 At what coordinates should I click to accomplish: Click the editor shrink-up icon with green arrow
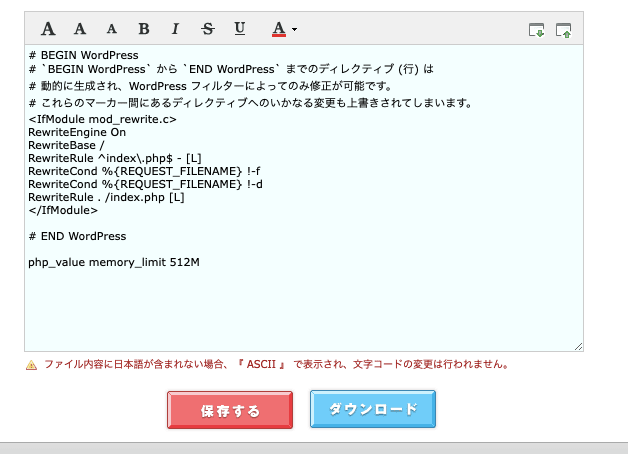563,30
